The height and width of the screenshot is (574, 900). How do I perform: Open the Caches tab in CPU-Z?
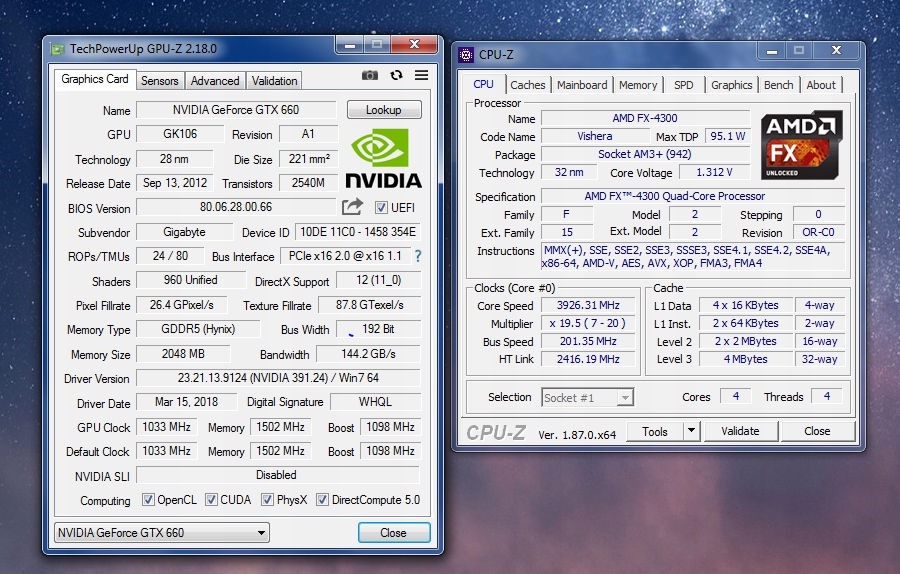click(527, 85)
